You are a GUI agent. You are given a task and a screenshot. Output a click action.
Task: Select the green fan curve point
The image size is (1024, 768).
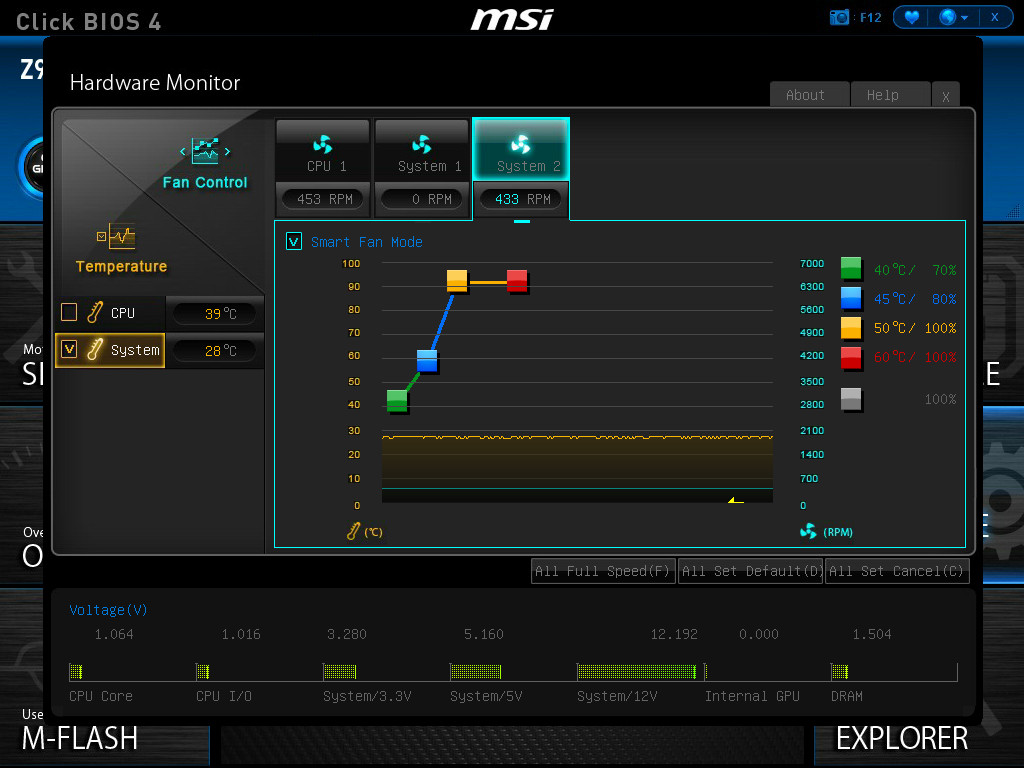point(397,400)
